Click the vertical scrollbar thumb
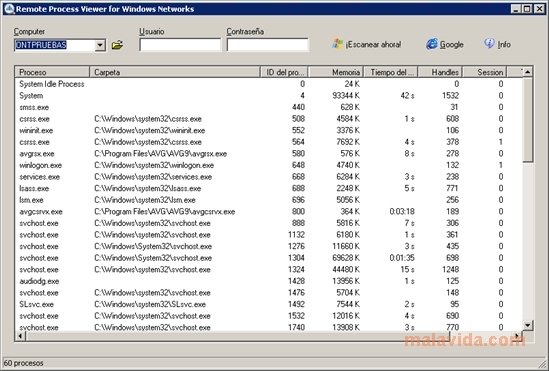Viewport: 549px width, 371px height. point(528,119)
